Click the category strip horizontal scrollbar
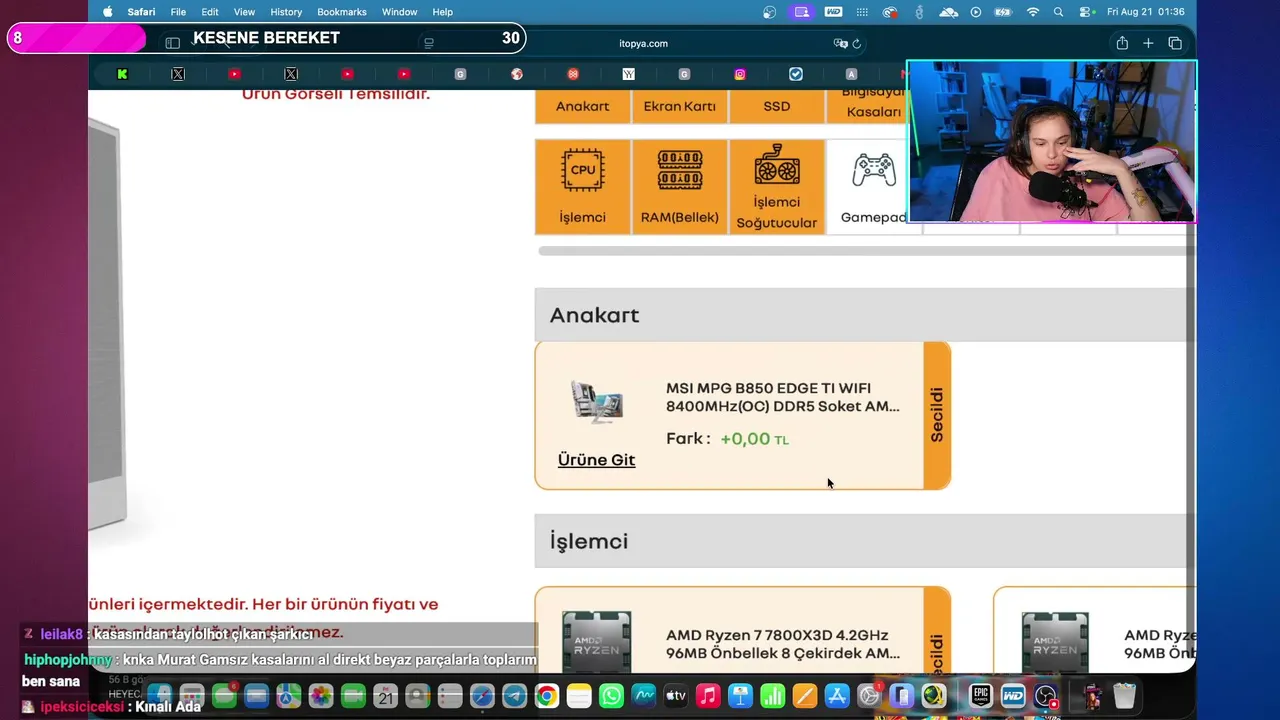Image resolution: width=1280 pixels, height=720 pixels. pyautogui.click(x=865, y=250)
